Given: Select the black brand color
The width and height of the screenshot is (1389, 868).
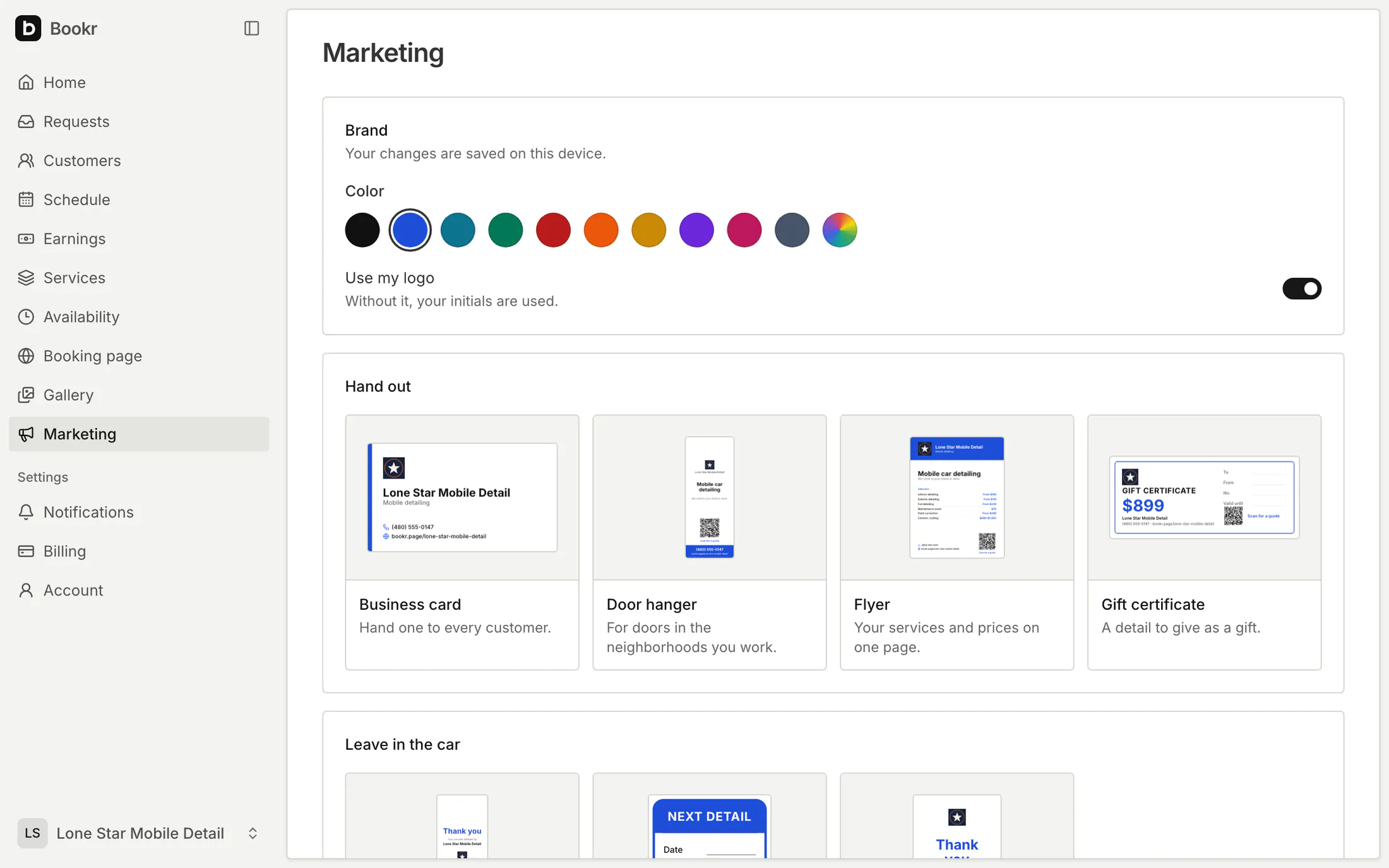Looking at the screenshot, I should (362, 230).
